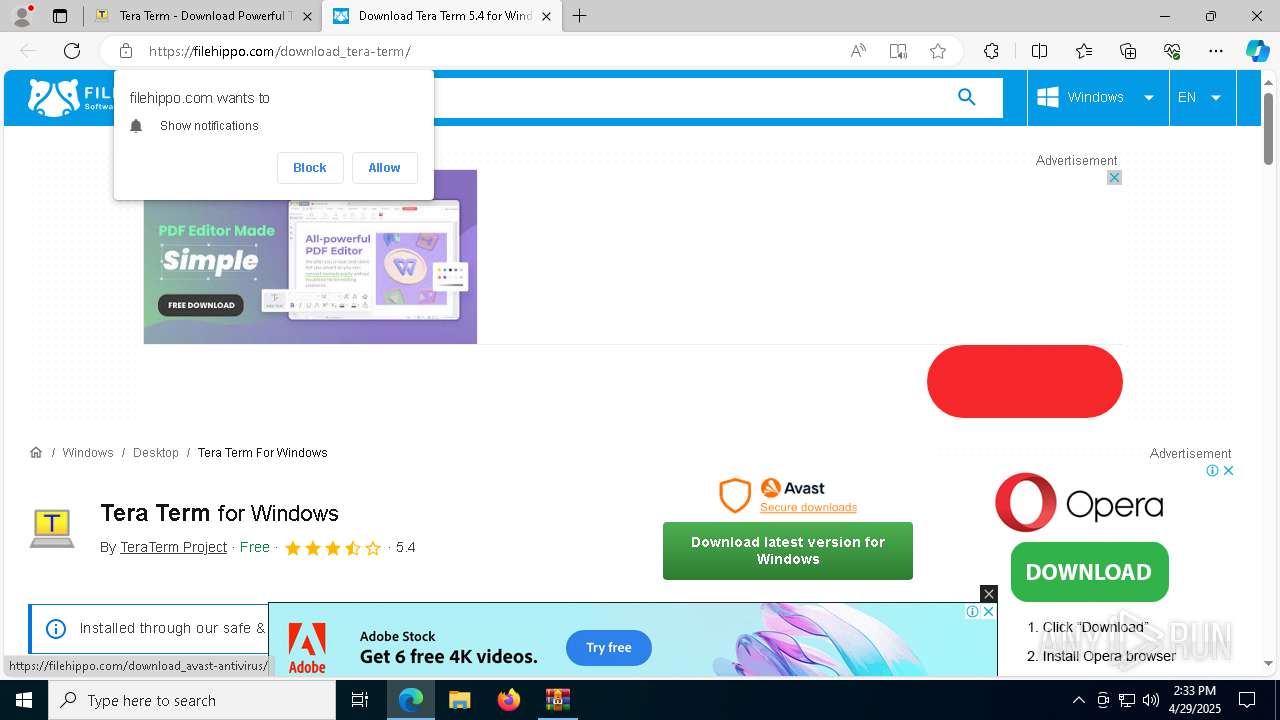
Task: Show hidden system tray icons
Action: [x=1078, y=700]
